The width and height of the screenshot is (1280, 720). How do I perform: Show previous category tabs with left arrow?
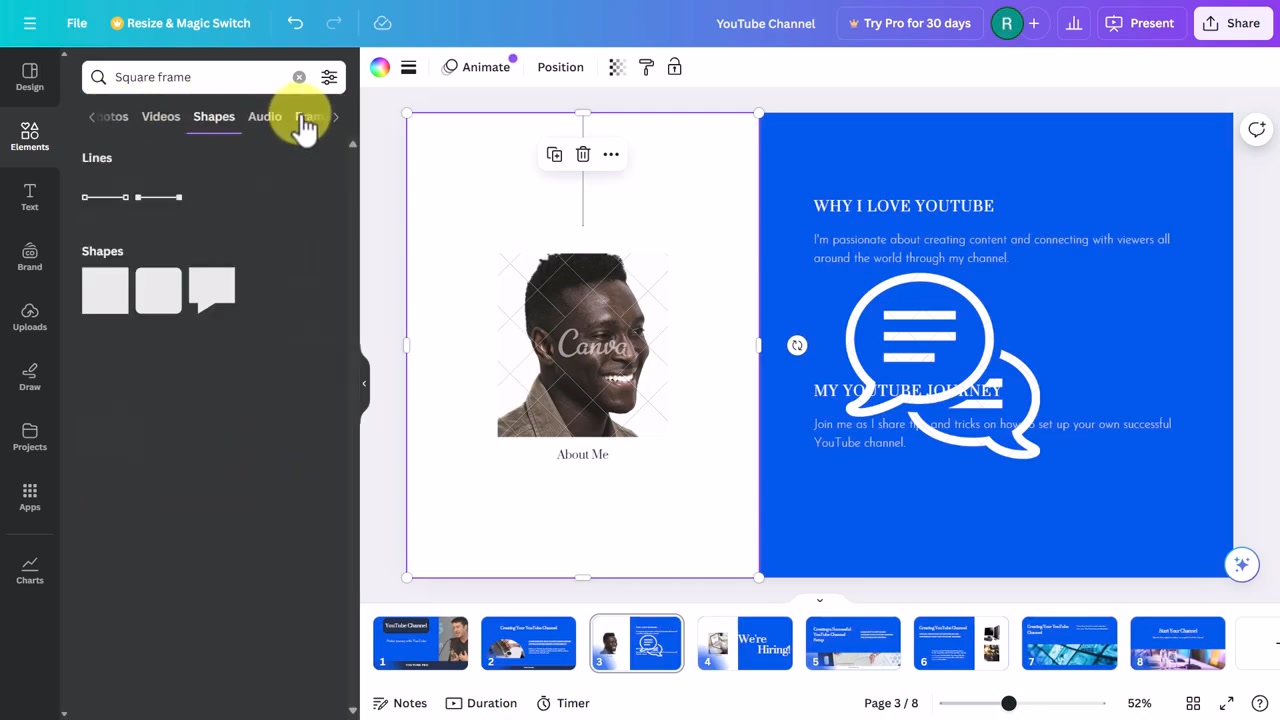(92, 117)
